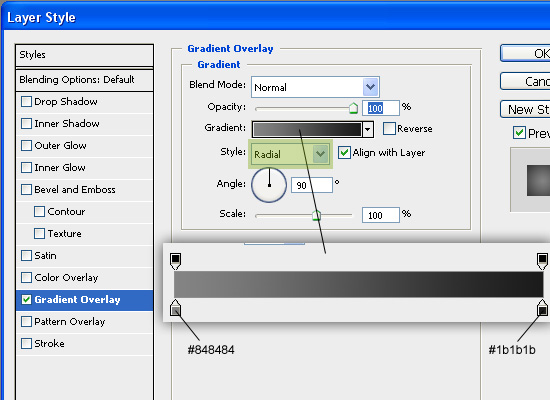Screen dimensions: 550x400
Task: Click the layer style preview thumbnail
Action: click(538, 180)
